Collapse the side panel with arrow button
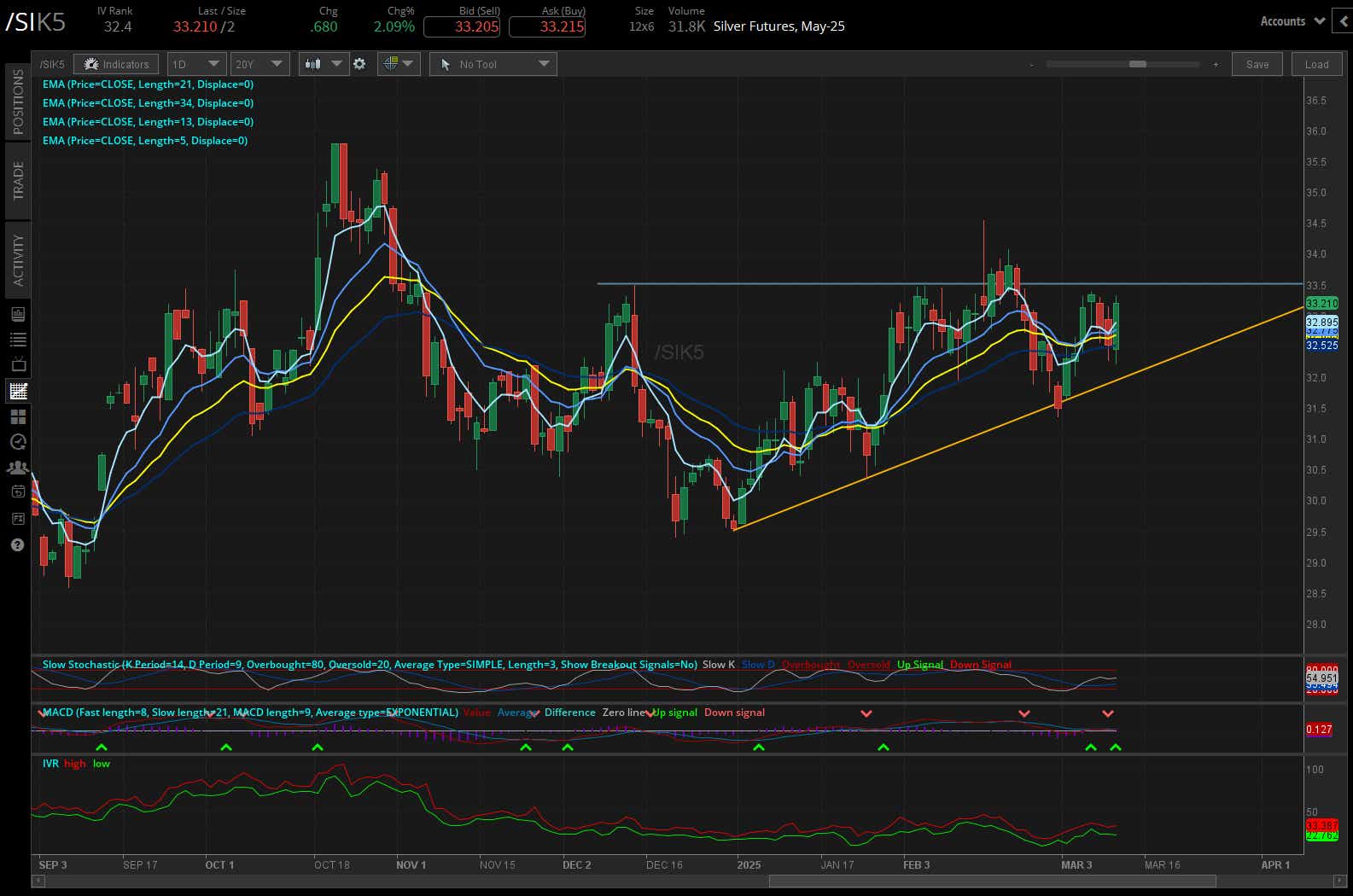Image resolution: width=1353 pixels, height=896 pixels. [x=1344, y=21]
